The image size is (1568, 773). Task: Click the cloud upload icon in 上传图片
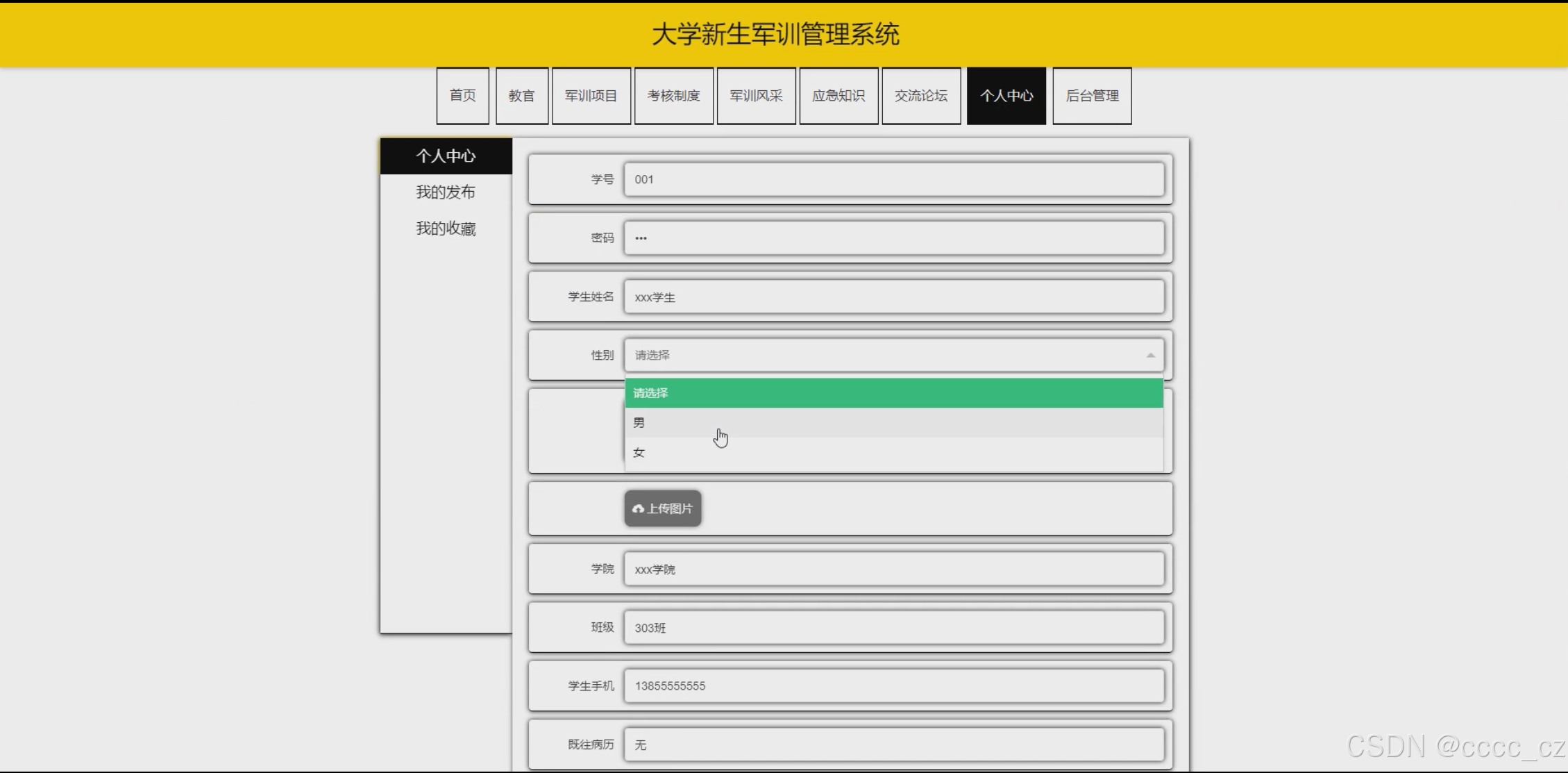coord(638,509)
